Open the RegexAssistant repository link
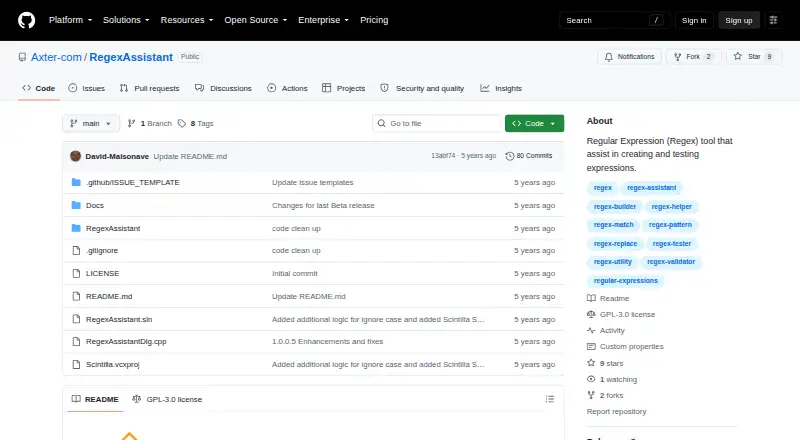The image size is (800, 440). coord(131,57)
